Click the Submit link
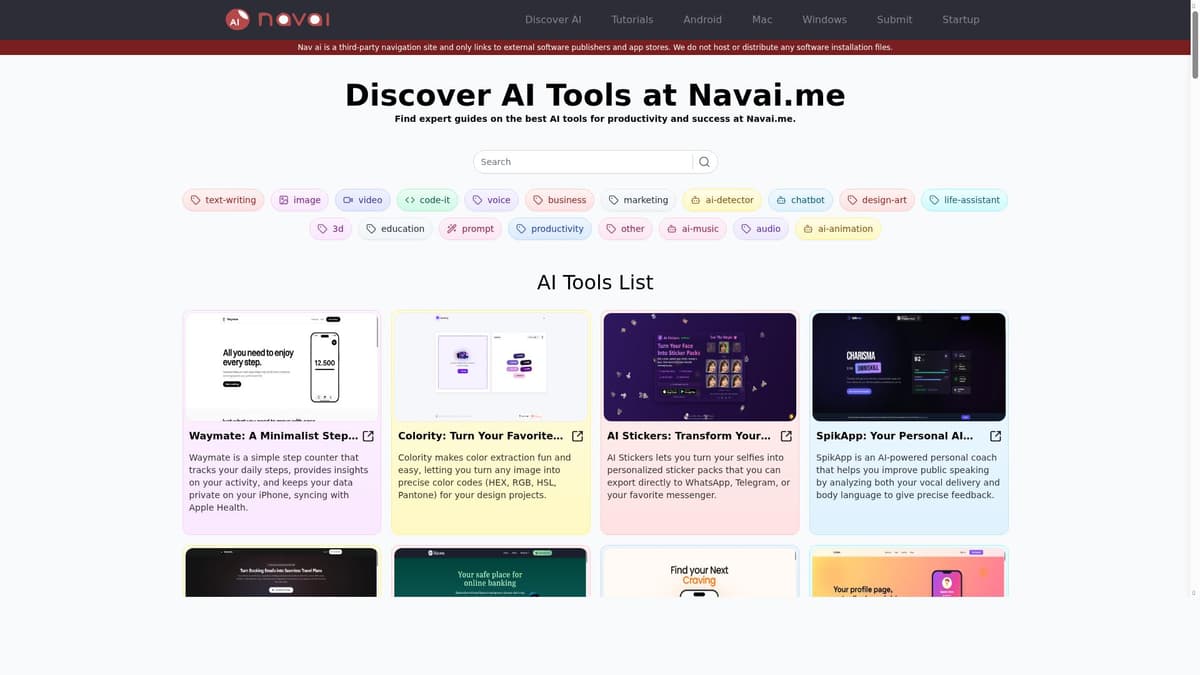Viewport: 1200px width, 675px height. point(894,19)
